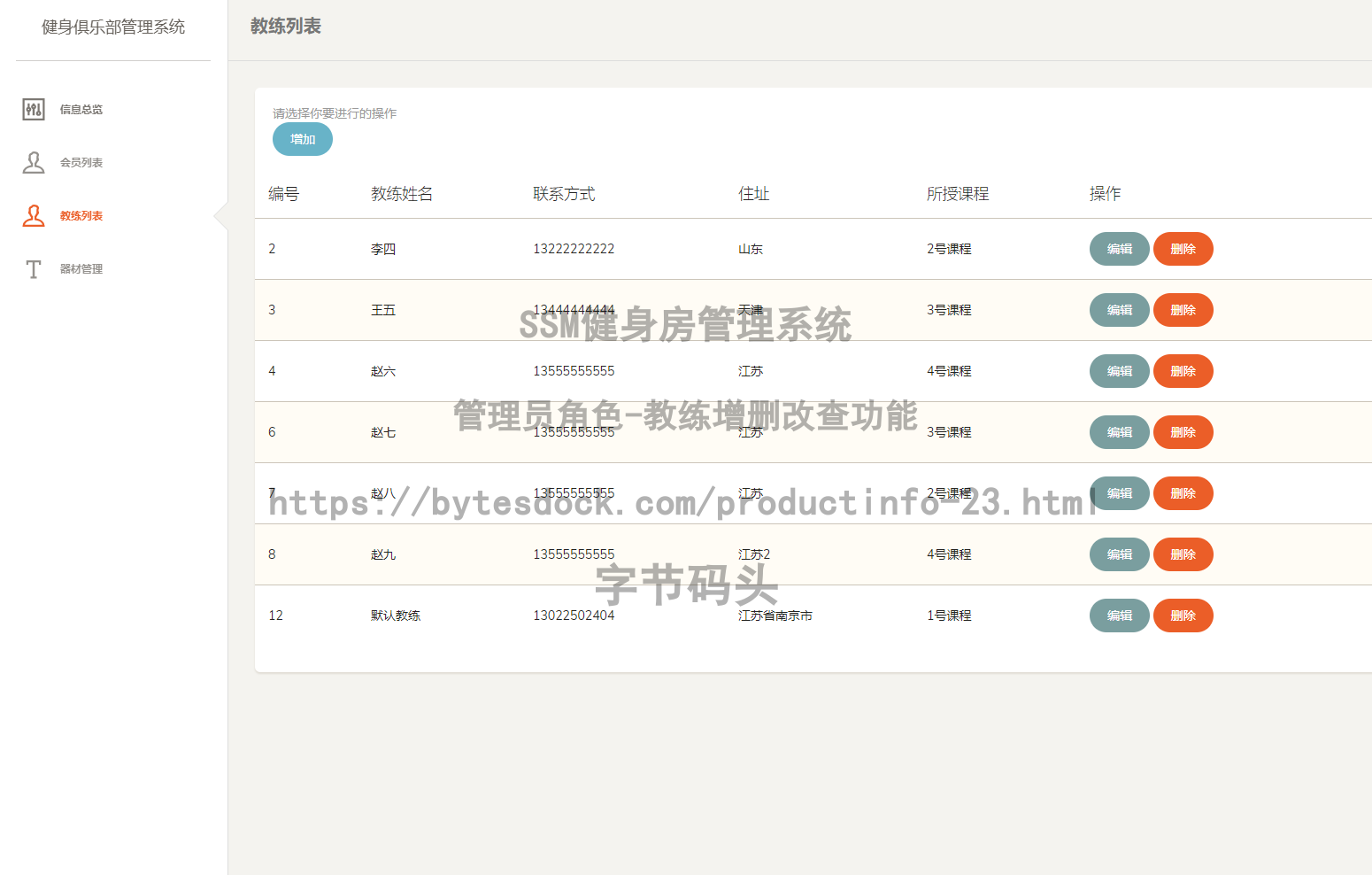Click the 器材管理 T-shaped icon
The width and height of the screenshot is (1372, 875).
click(34, 269)
